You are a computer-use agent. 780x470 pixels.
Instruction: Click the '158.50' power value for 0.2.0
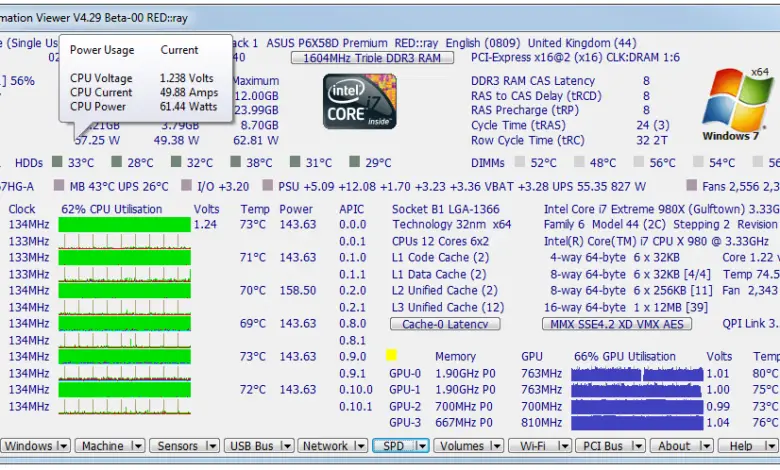tap(297, 290)
